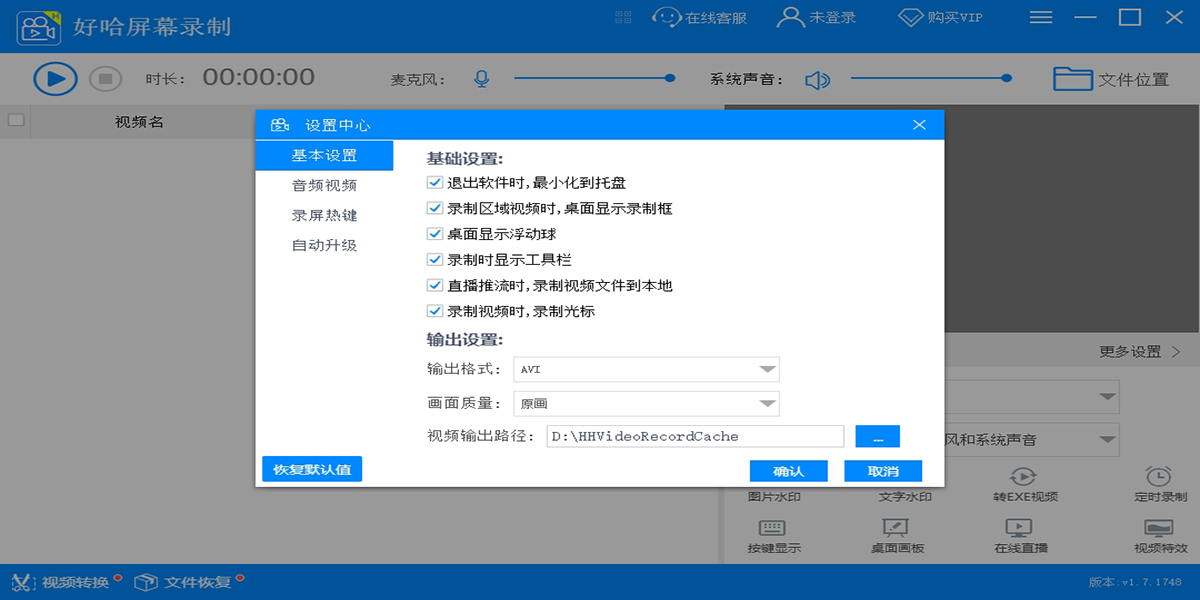This screenshot has height=600, width=1200.
Task: Click the 00:00:00 duration display
Action: click(259, 77)
